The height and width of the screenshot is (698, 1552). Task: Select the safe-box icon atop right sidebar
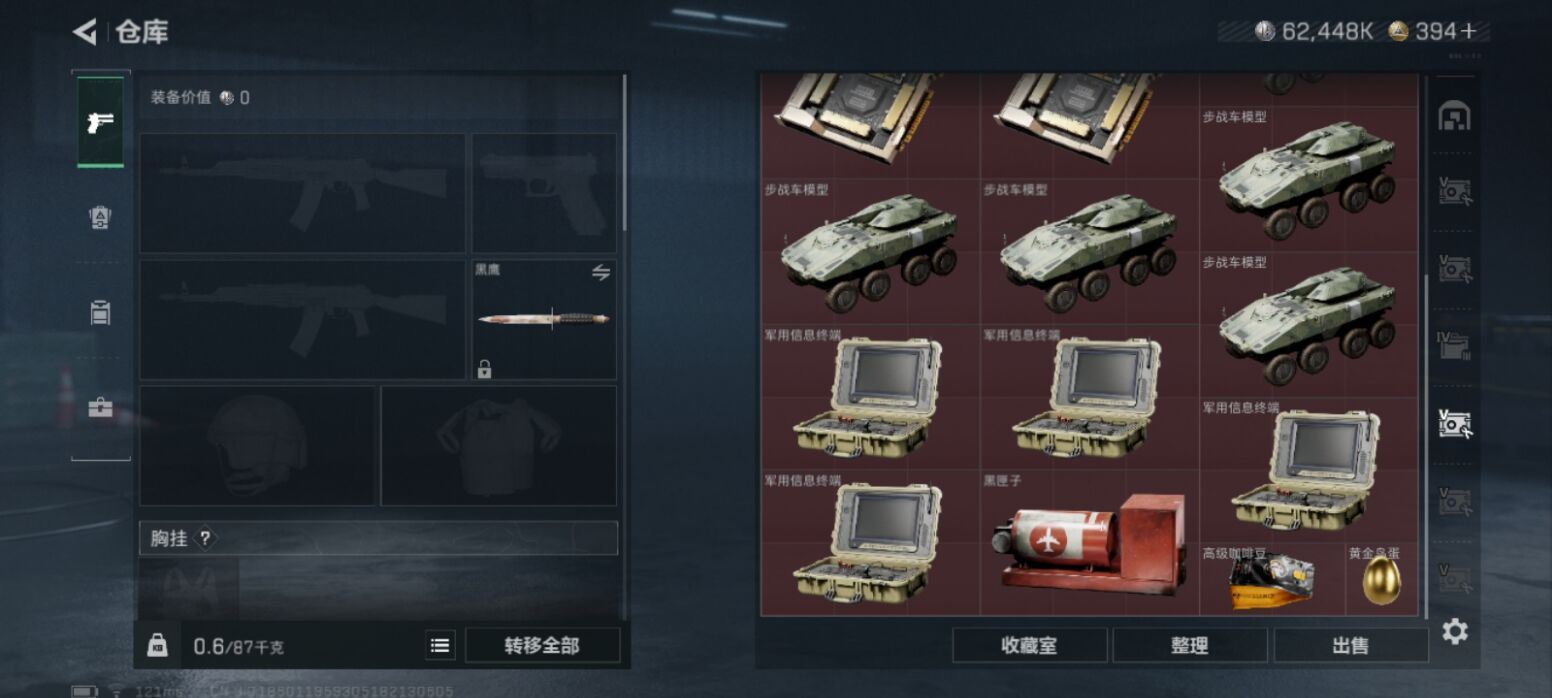click(x=1454, y=117)
